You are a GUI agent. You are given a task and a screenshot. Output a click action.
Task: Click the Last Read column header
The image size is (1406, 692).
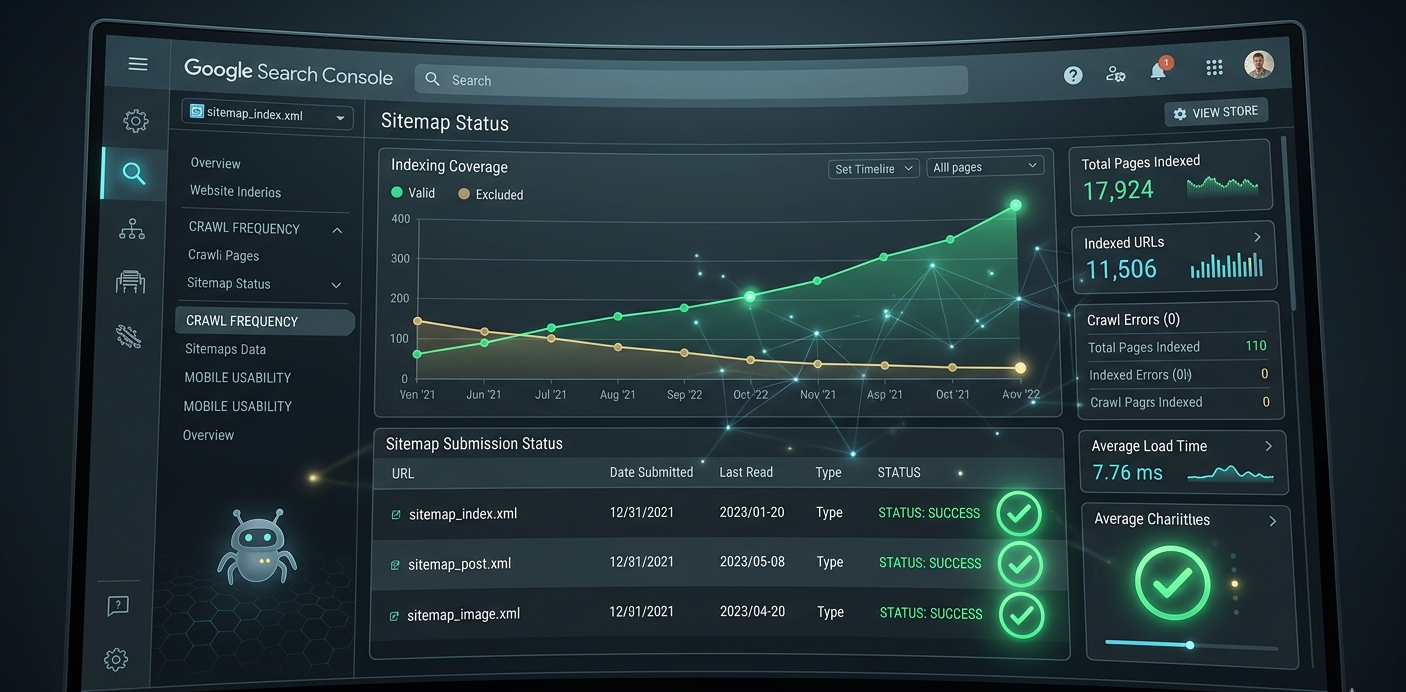click(746, 472)
